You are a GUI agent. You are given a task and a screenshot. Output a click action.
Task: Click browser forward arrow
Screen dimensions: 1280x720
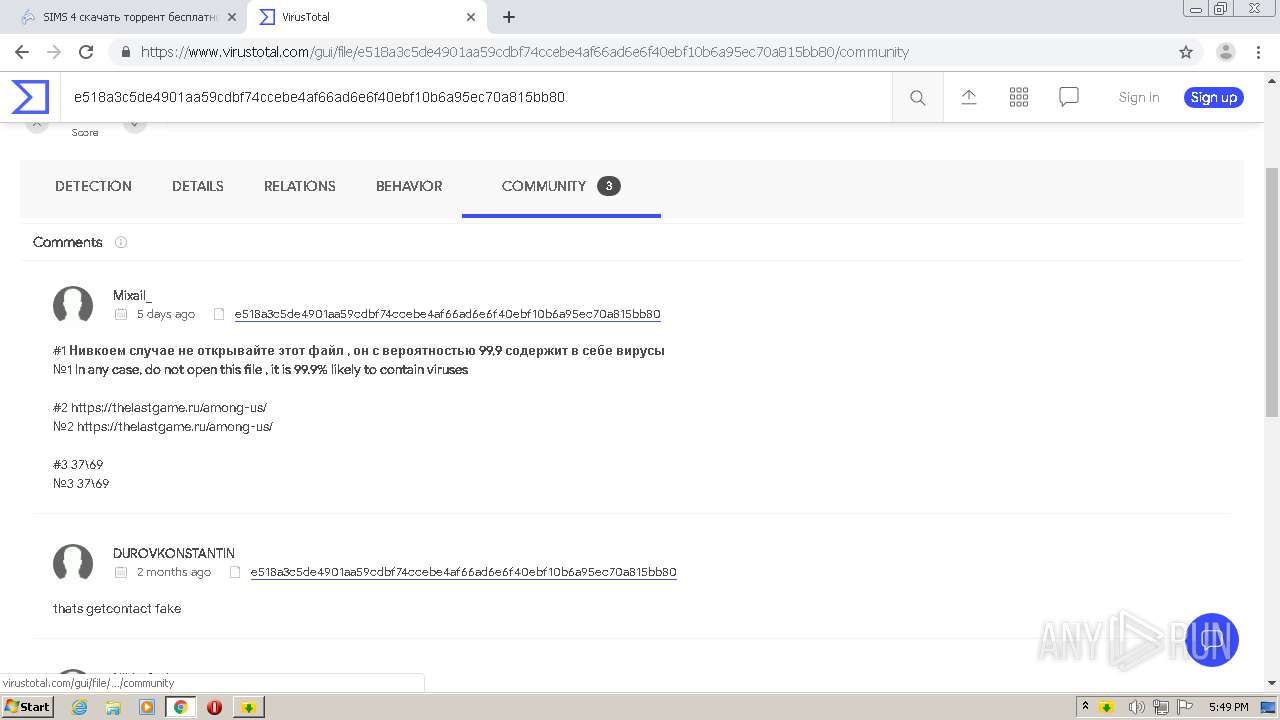pos(54,52)
